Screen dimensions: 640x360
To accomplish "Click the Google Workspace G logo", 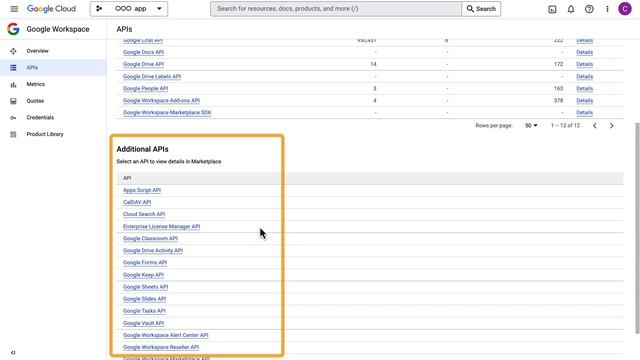I will [x=13, y=29].
